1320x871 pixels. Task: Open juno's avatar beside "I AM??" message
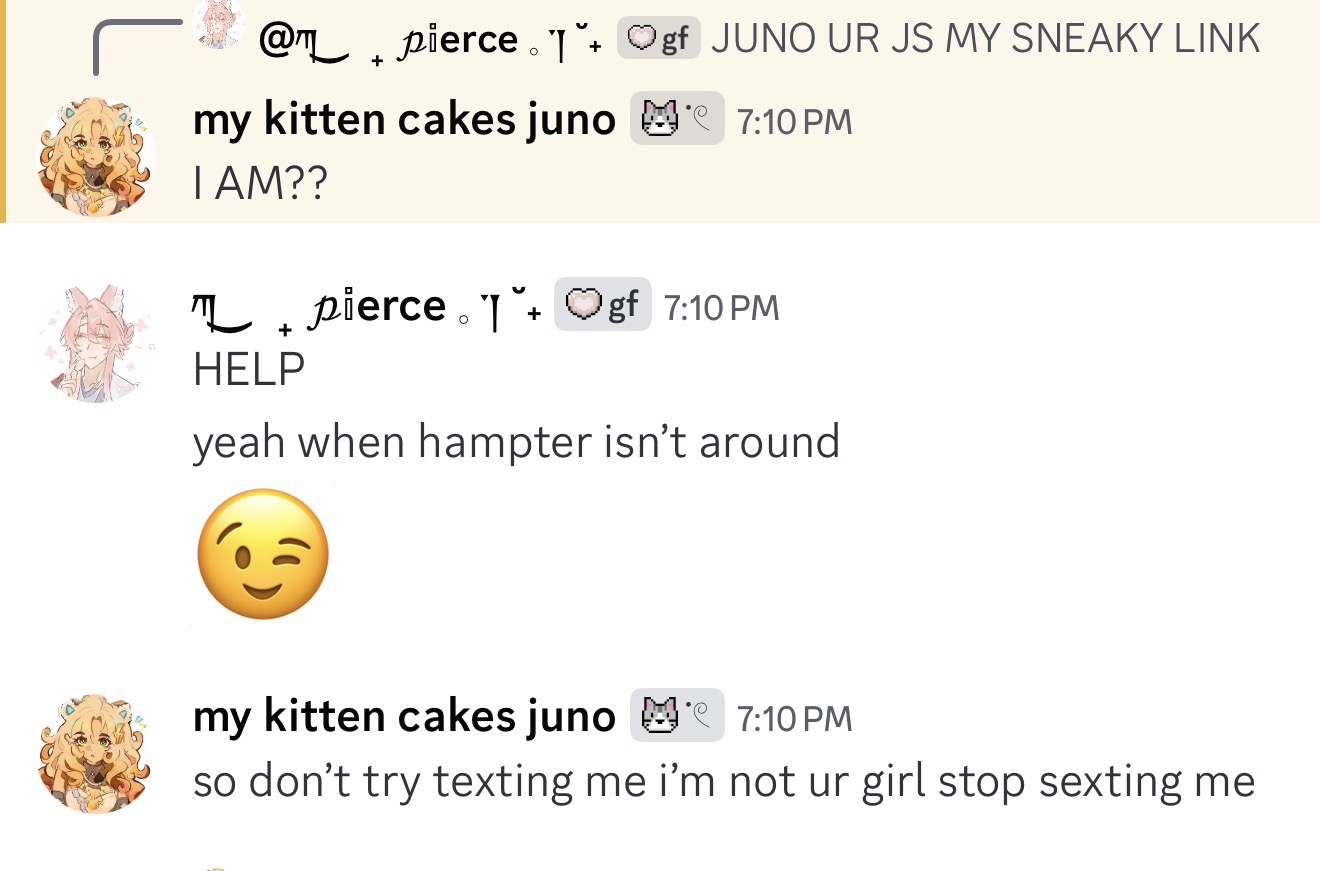(96, 157)
